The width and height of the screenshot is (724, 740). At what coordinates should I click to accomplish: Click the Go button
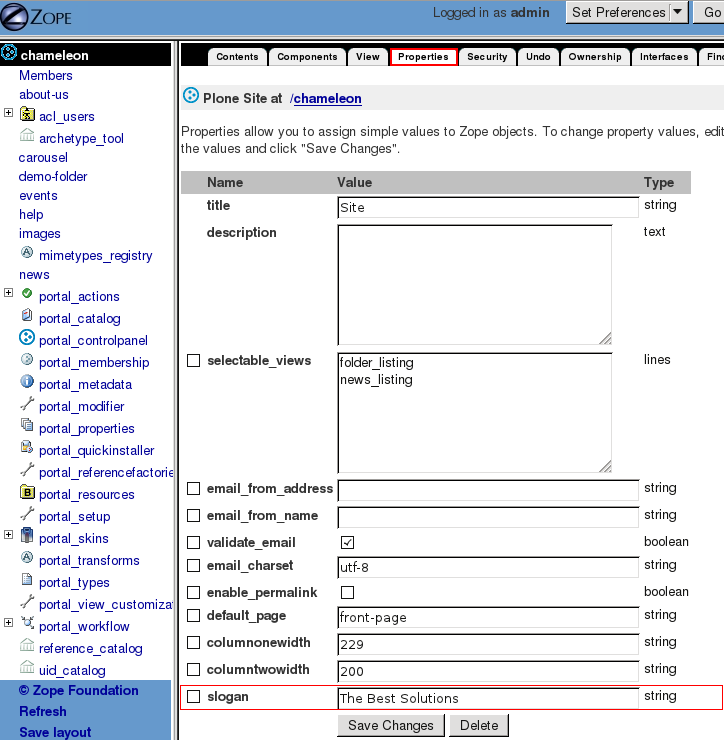(x=709, y=12)
